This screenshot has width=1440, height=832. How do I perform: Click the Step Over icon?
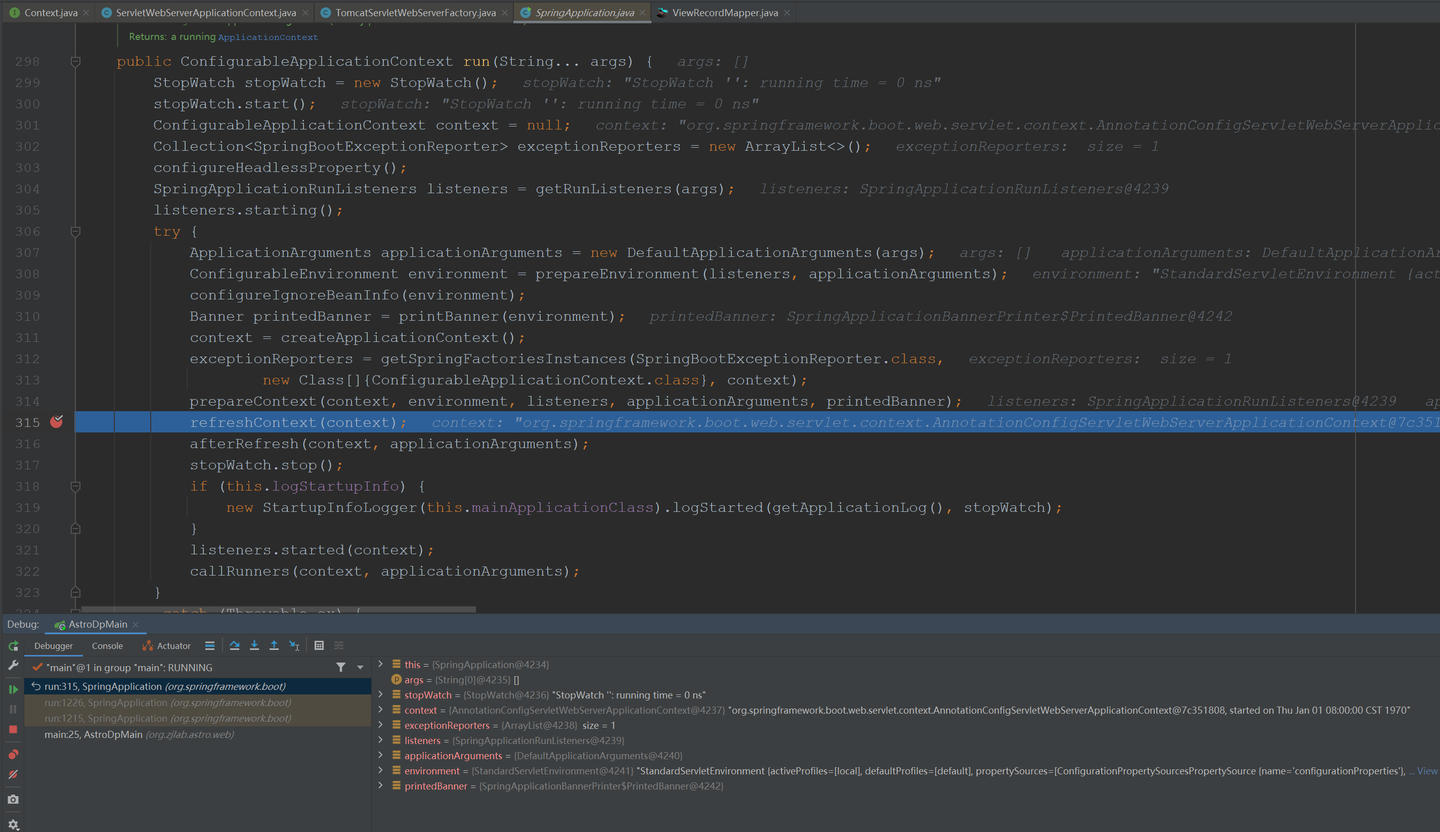[x=234, y=646]
